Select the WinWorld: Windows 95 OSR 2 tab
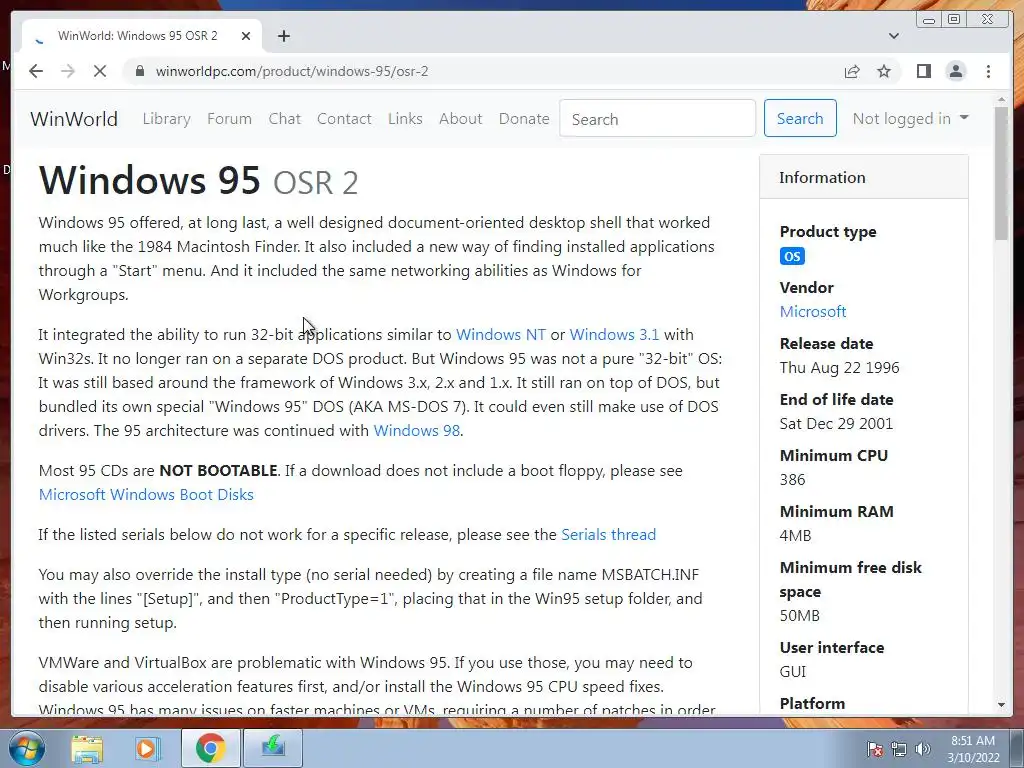 [x=142, y=36]
